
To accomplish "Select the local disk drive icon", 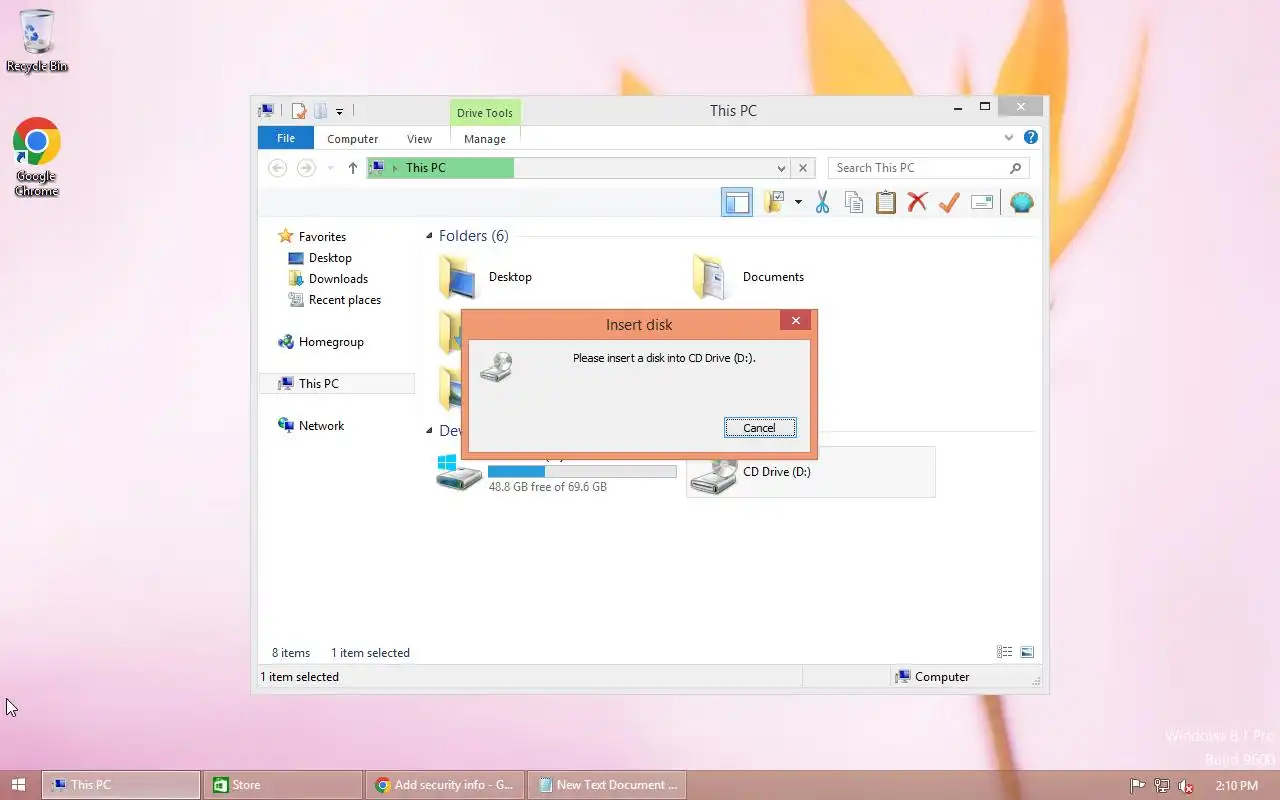I will coord(458,472).
